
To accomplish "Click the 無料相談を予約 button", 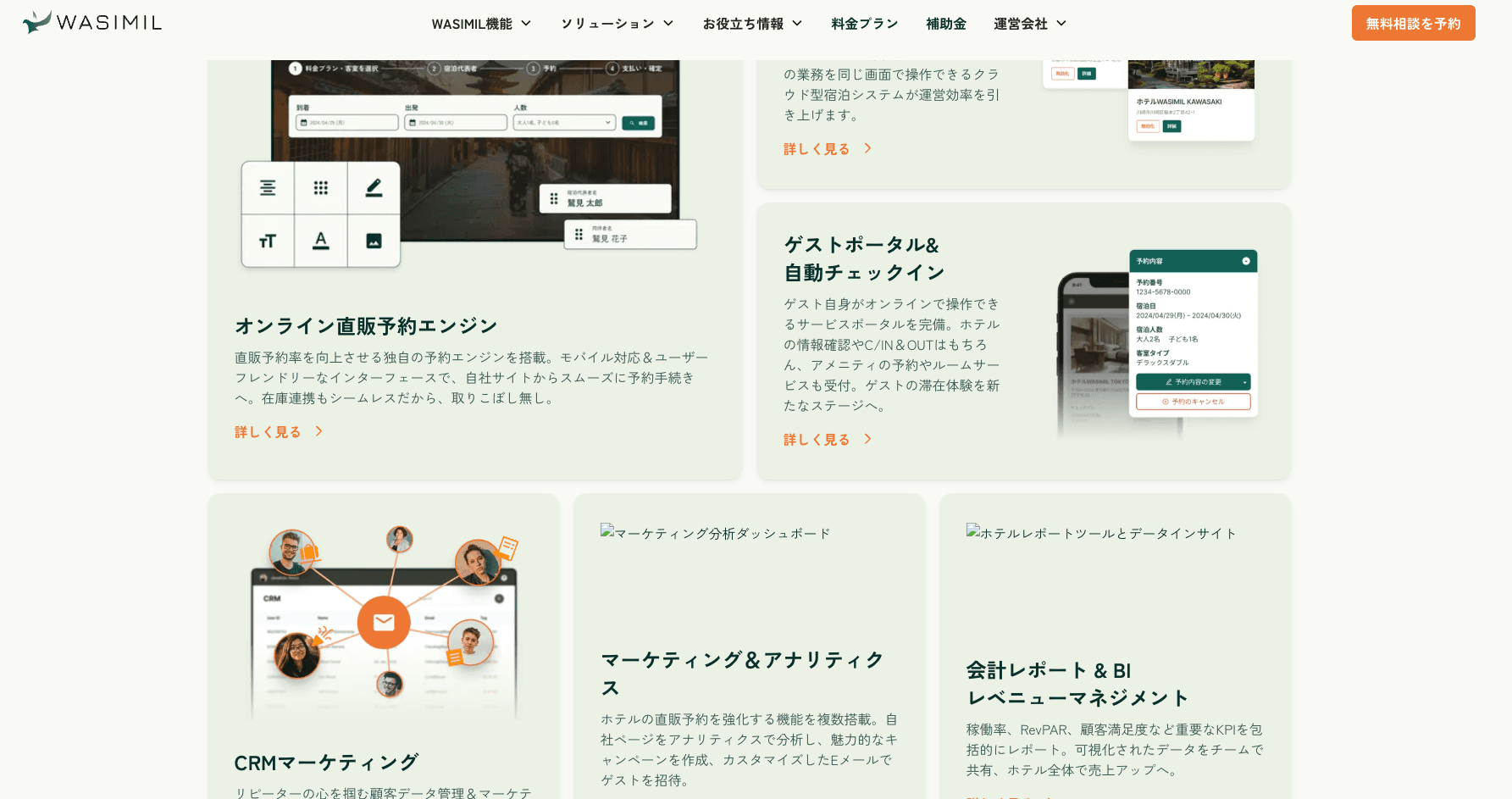I will (1413, 23).
